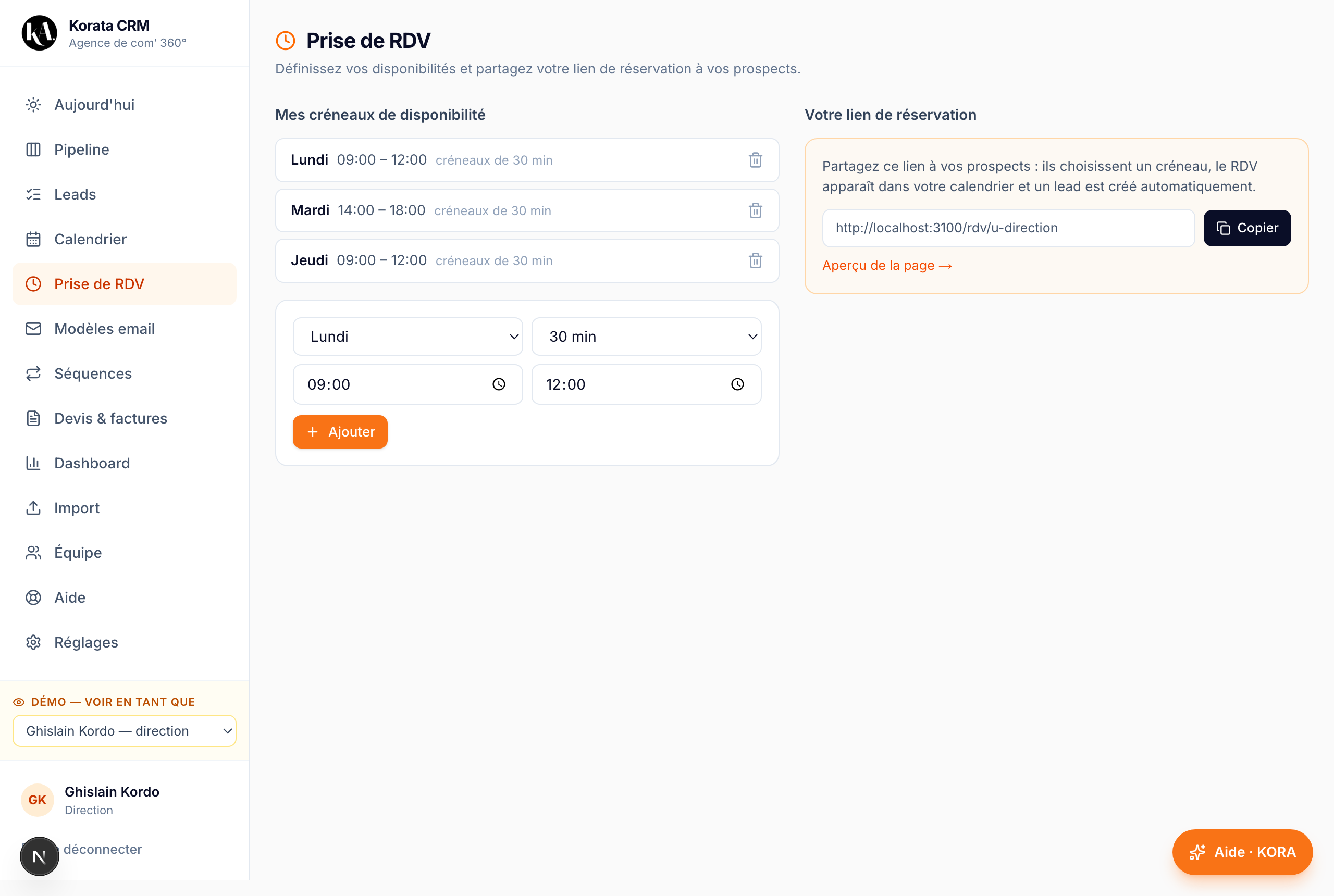Click the déconnecter link

pyautogui.click(x=102, y=849)
